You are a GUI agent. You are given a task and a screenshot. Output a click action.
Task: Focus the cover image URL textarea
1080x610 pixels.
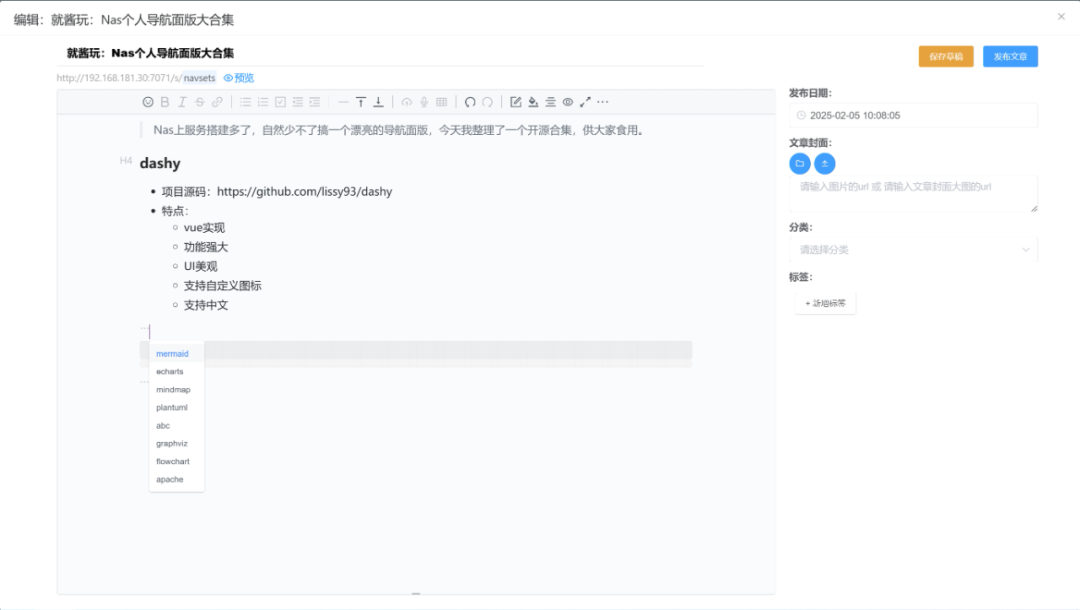913,193
